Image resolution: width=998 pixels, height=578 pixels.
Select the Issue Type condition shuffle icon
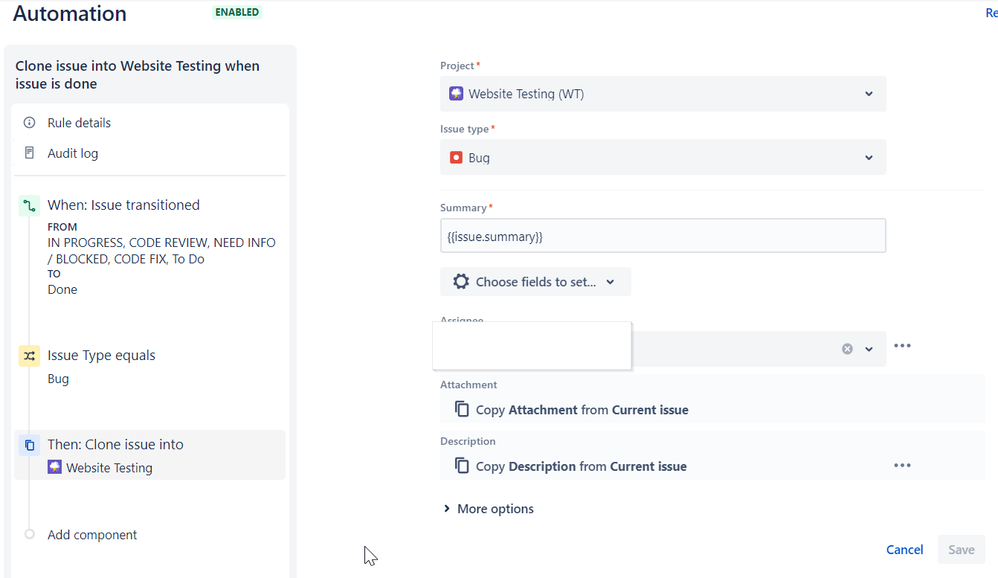(29, 356)
